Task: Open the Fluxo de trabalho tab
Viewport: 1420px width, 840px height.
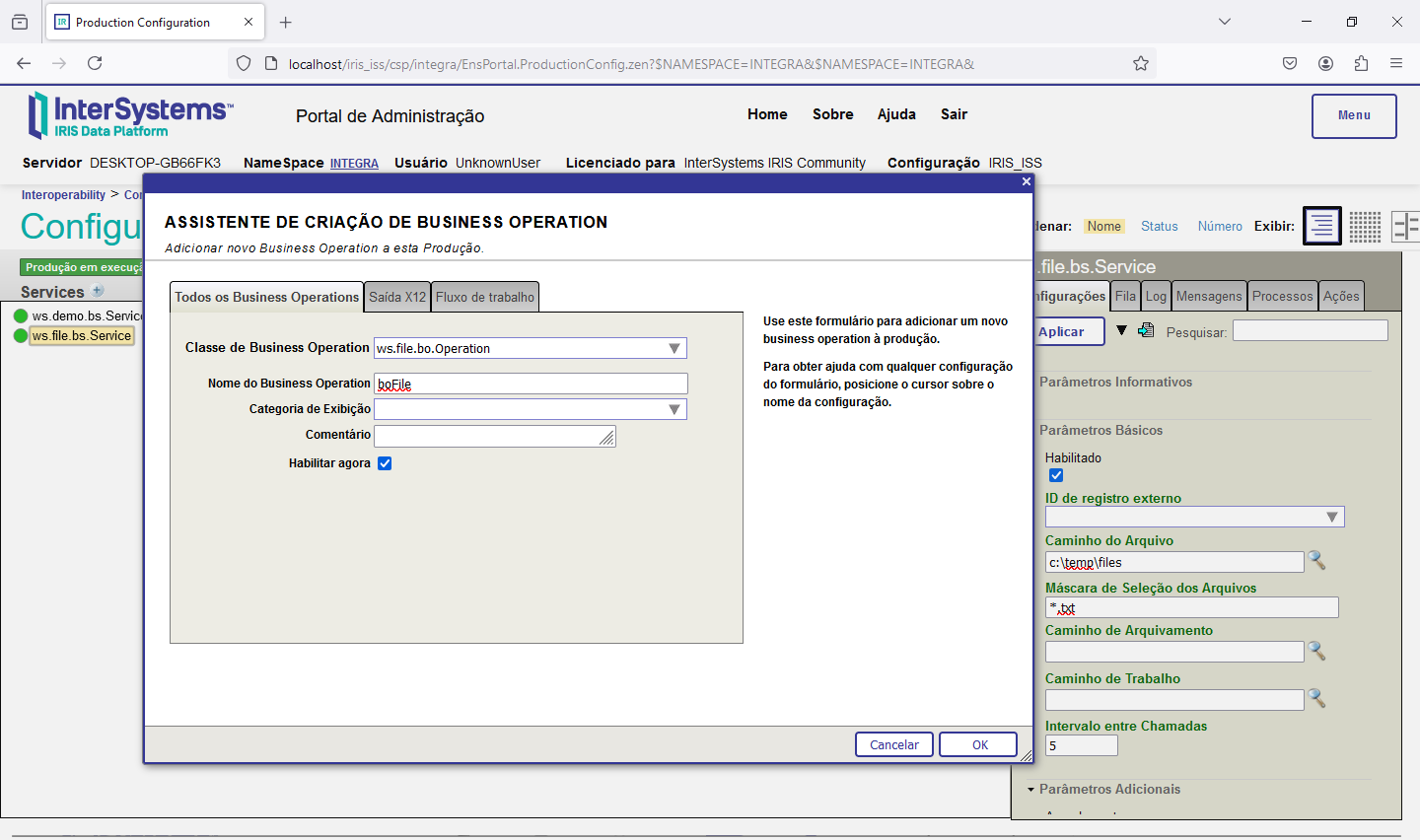Action: pyautogui.click(x=485, y=297)
